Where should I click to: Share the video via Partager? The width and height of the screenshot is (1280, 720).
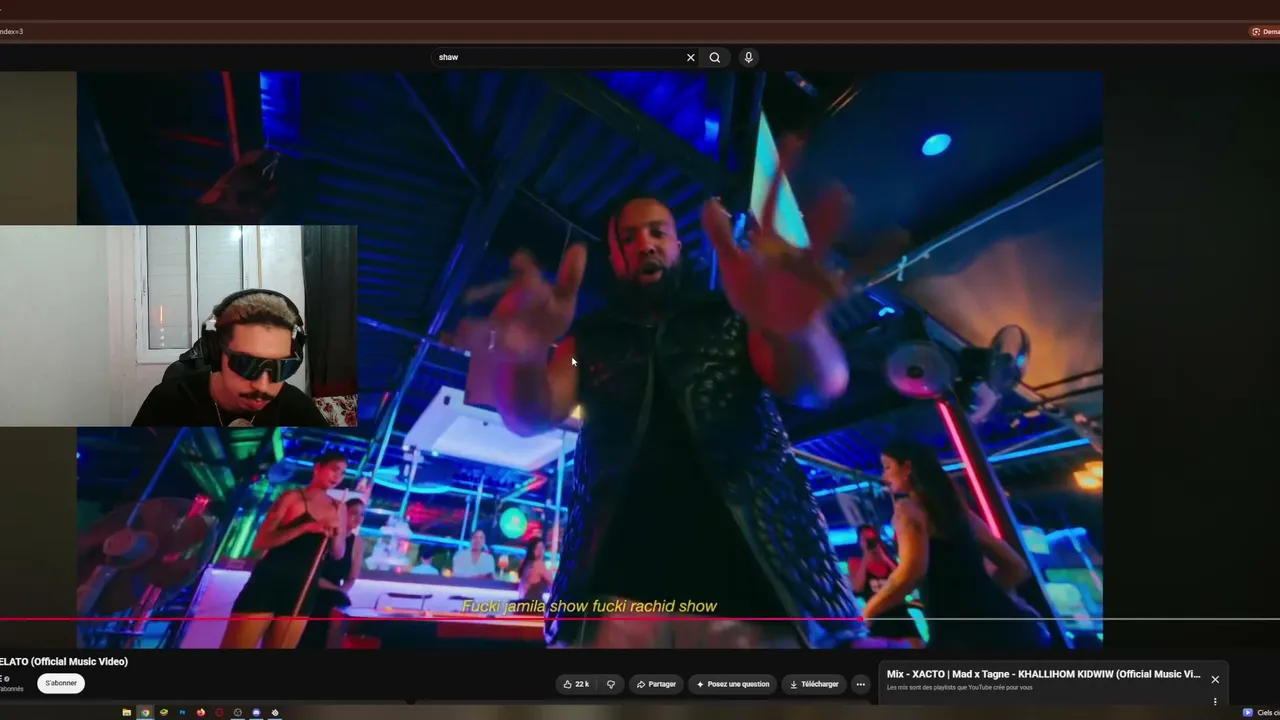pos(656,684)
